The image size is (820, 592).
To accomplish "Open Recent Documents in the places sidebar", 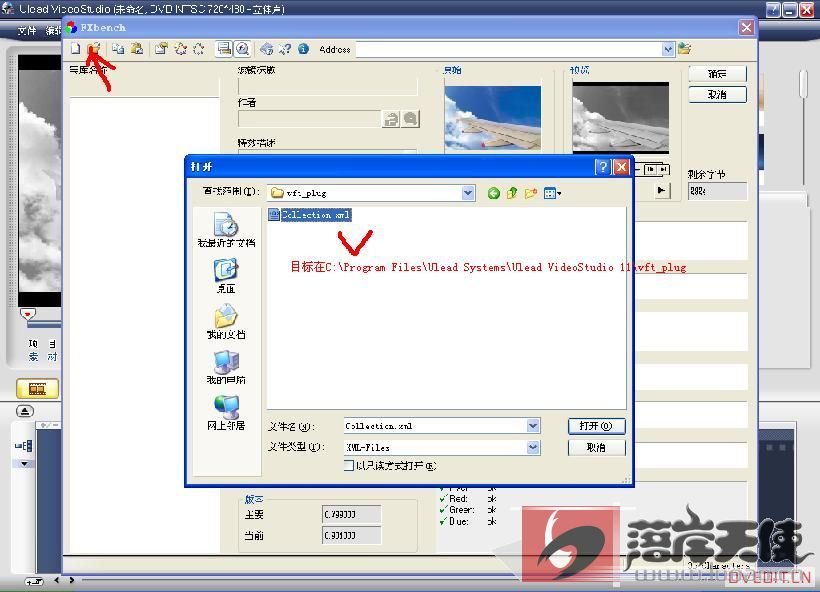I will 226,230.
